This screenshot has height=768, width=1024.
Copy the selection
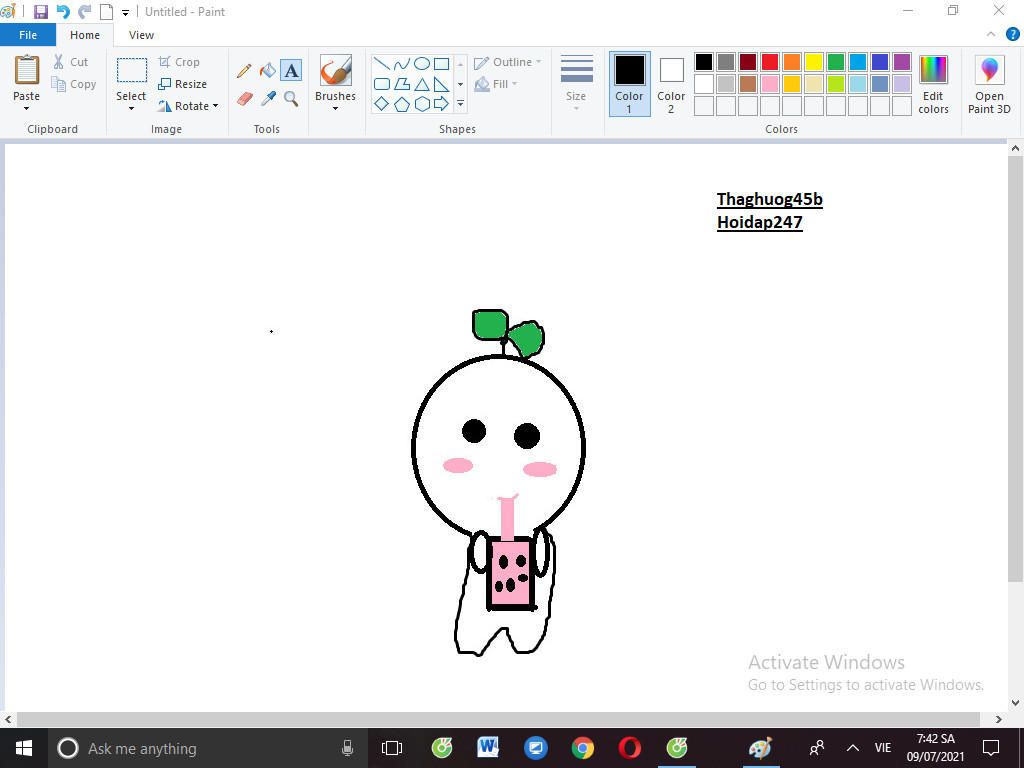click(74, 84)
